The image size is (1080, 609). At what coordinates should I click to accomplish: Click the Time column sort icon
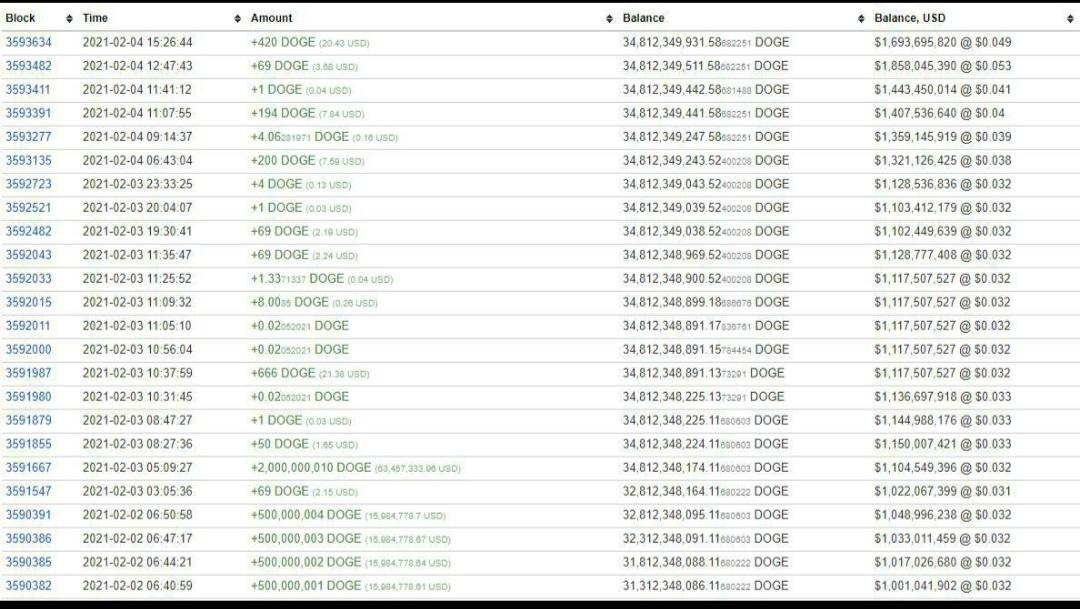click(237, 19)
